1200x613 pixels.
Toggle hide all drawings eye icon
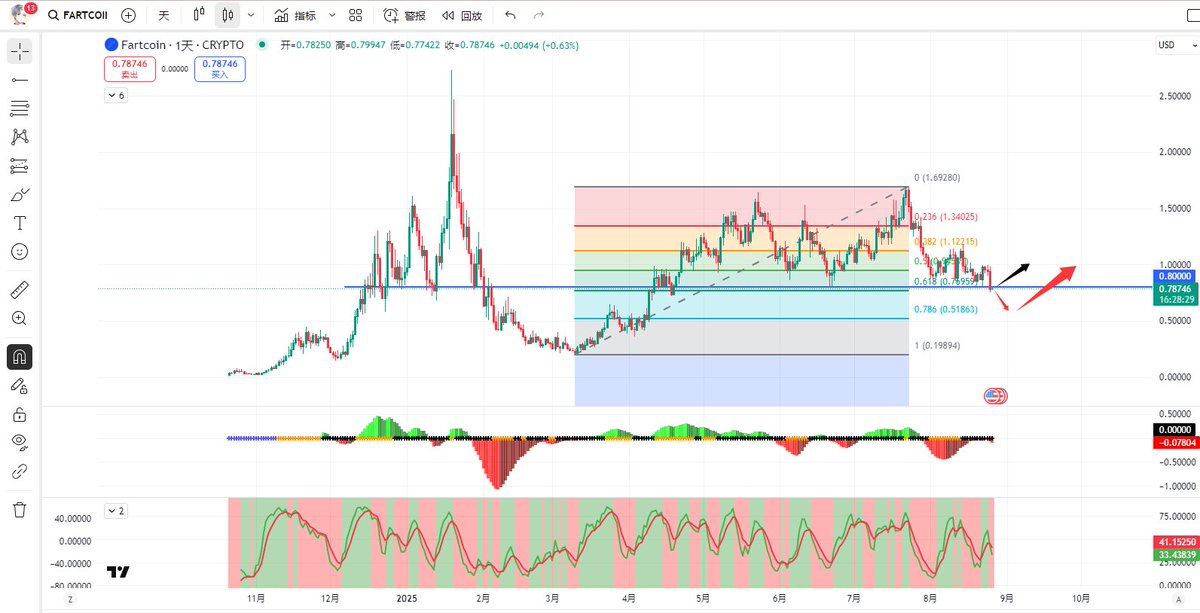[20, 442]
